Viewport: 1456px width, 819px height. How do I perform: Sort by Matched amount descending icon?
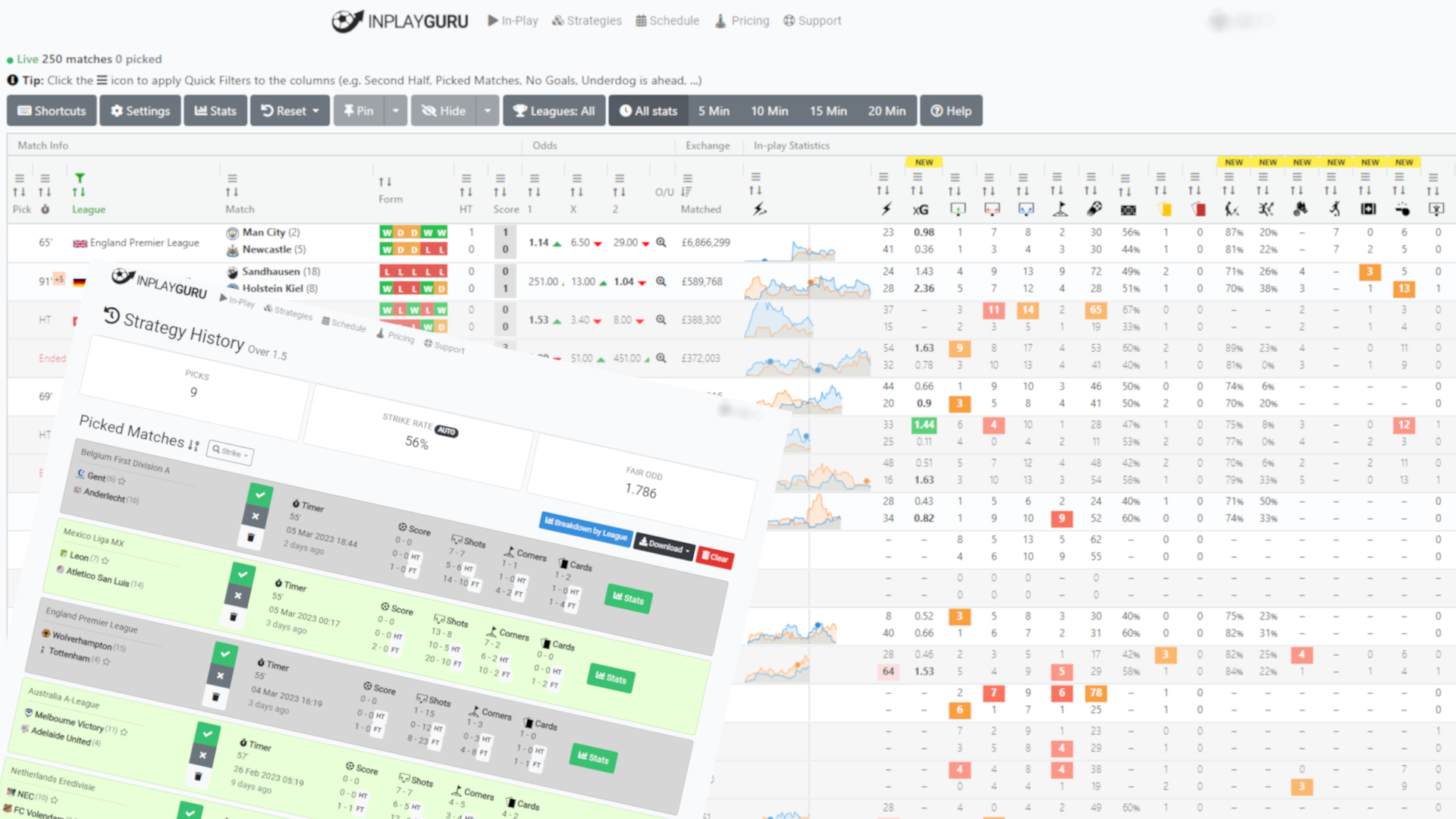(686, 192)
